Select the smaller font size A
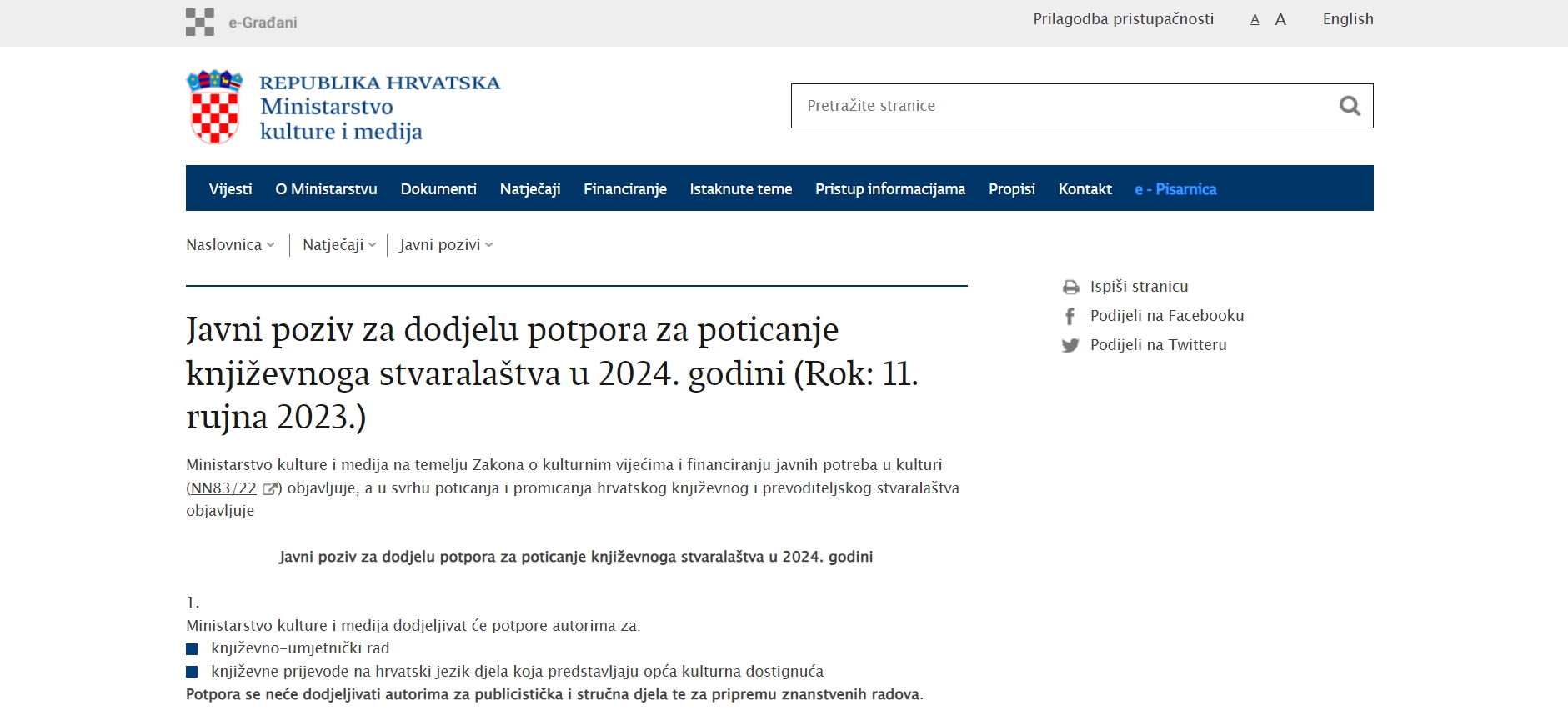The width and height of the screenshot is (1568, 726). click(x=1255, y=19)
